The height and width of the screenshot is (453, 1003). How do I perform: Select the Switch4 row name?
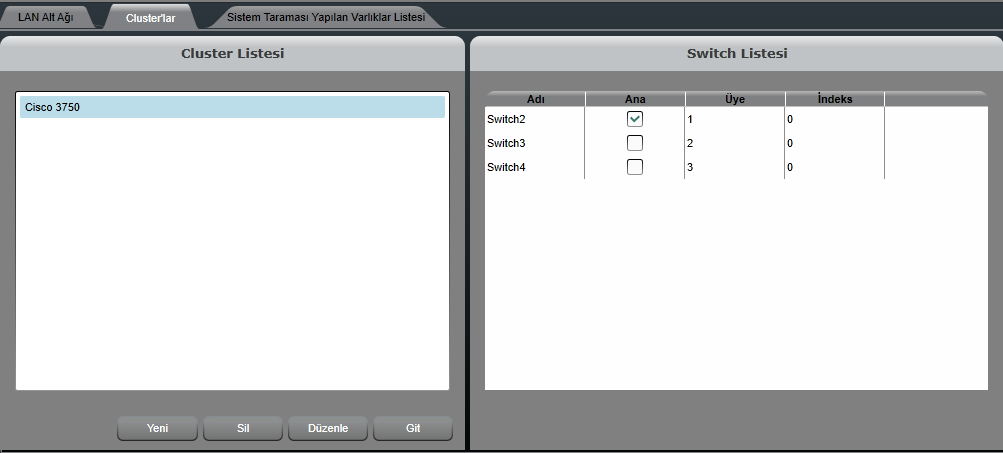point(506,167)
